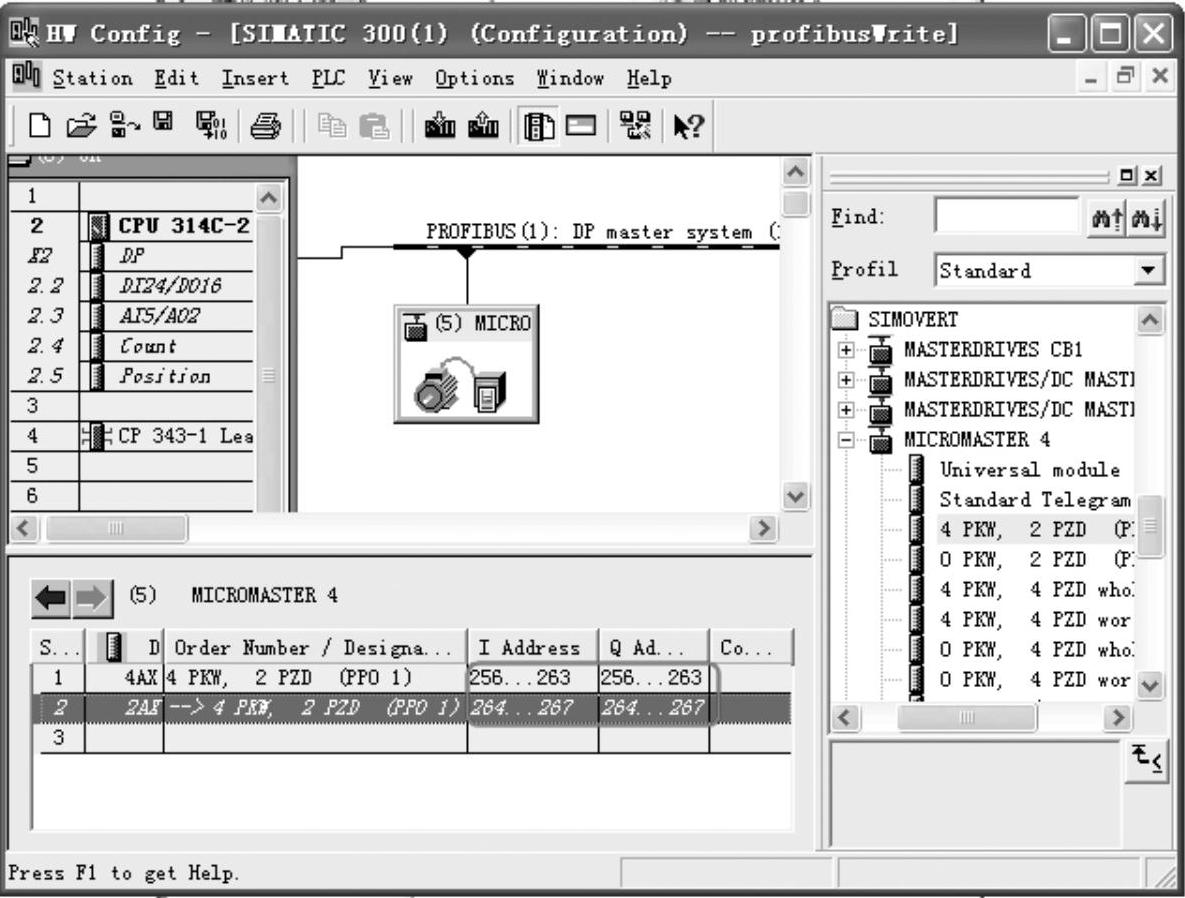Select the MICROMASTER slave on PROFIBUS line

click(466, 364)
